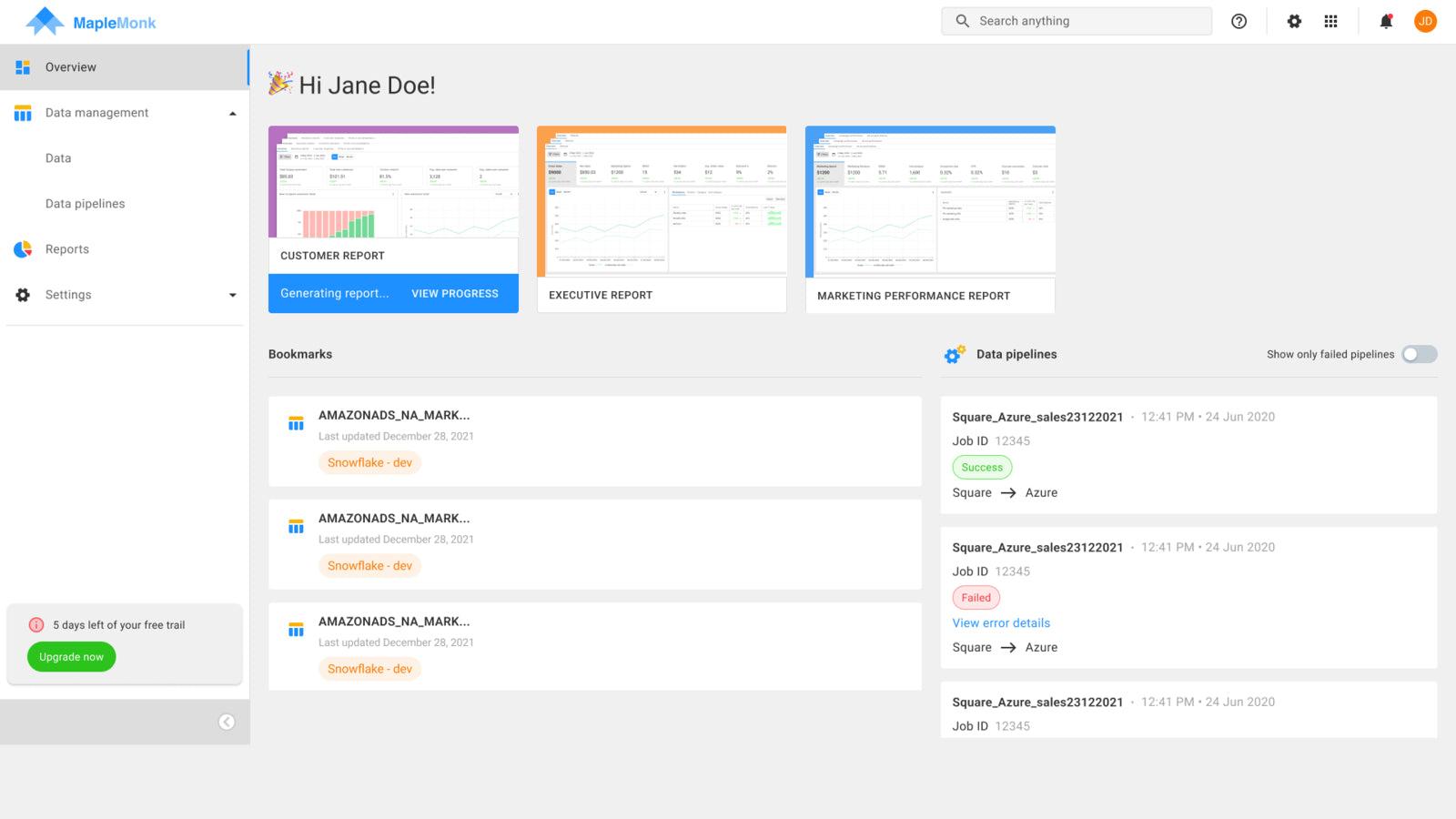Open the Data pipelines page from sidebar

tap(85, 203)
